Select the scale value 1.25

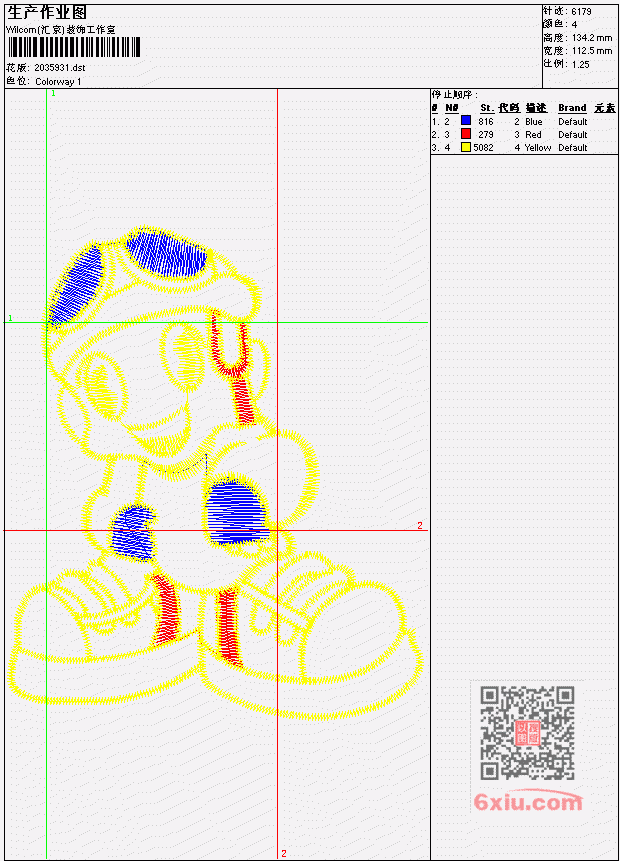pos(580,64)
